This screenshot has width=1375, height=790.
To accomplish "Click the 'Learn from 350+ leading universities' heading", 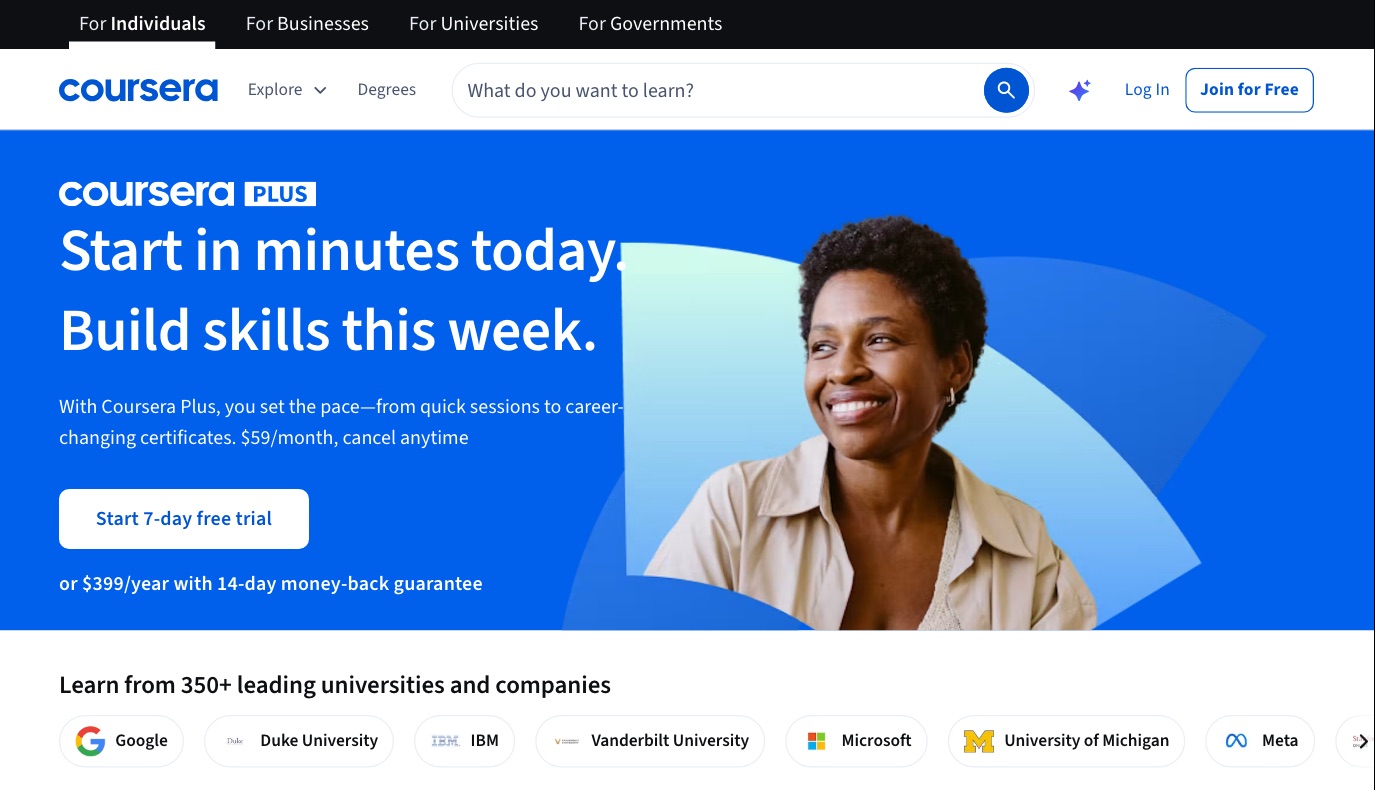I will point(335,685).
